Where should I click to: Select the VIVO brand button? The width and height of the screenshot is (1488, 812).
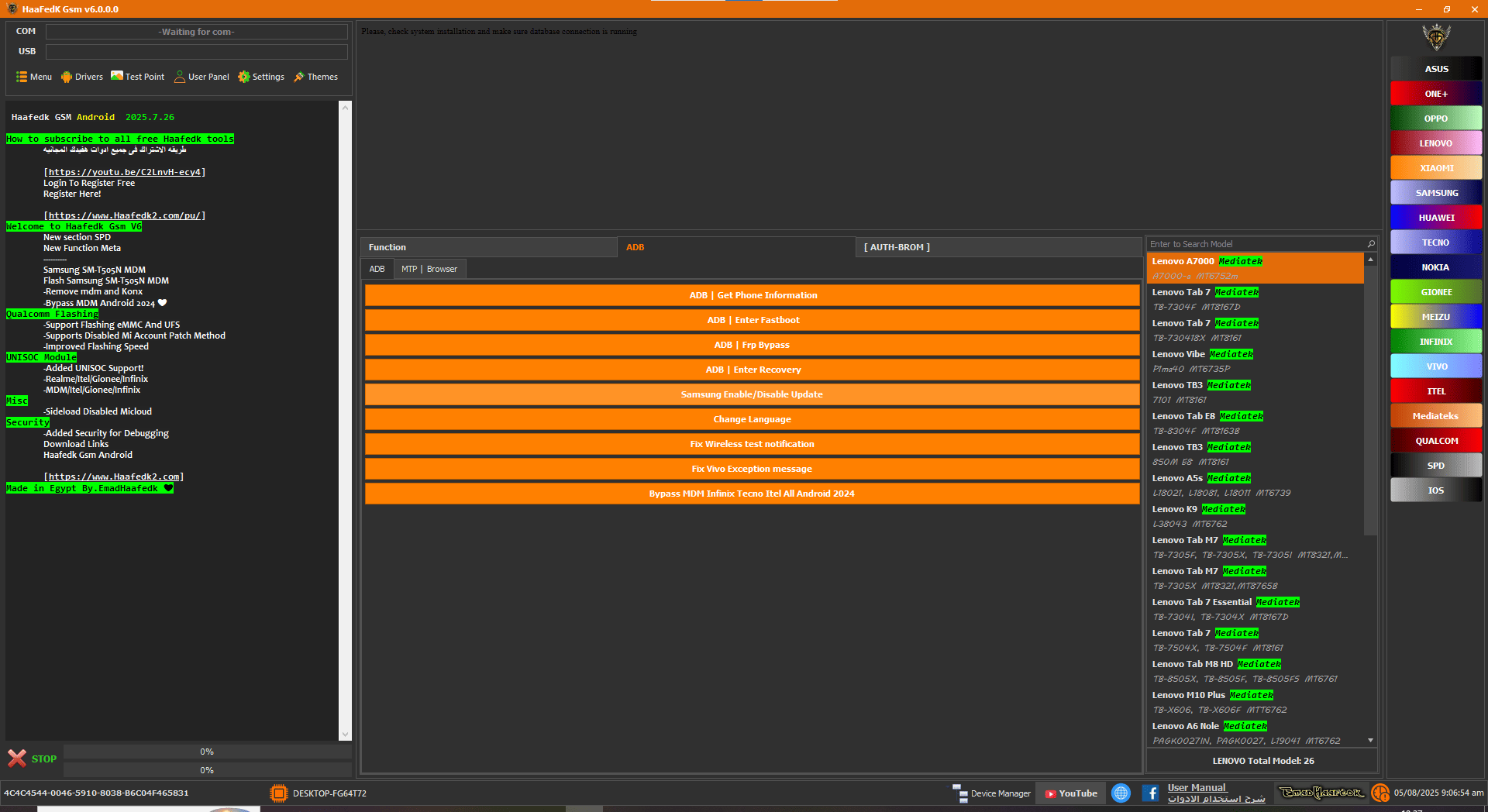point(1436,366)
